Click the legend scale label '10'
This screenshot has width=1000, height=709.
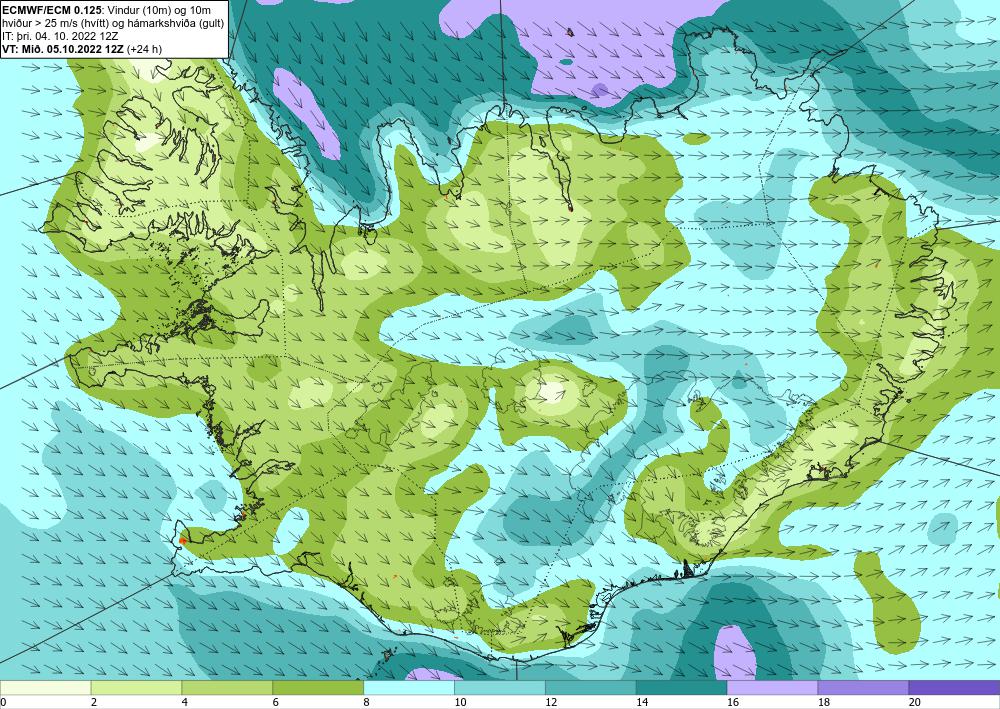460,702
